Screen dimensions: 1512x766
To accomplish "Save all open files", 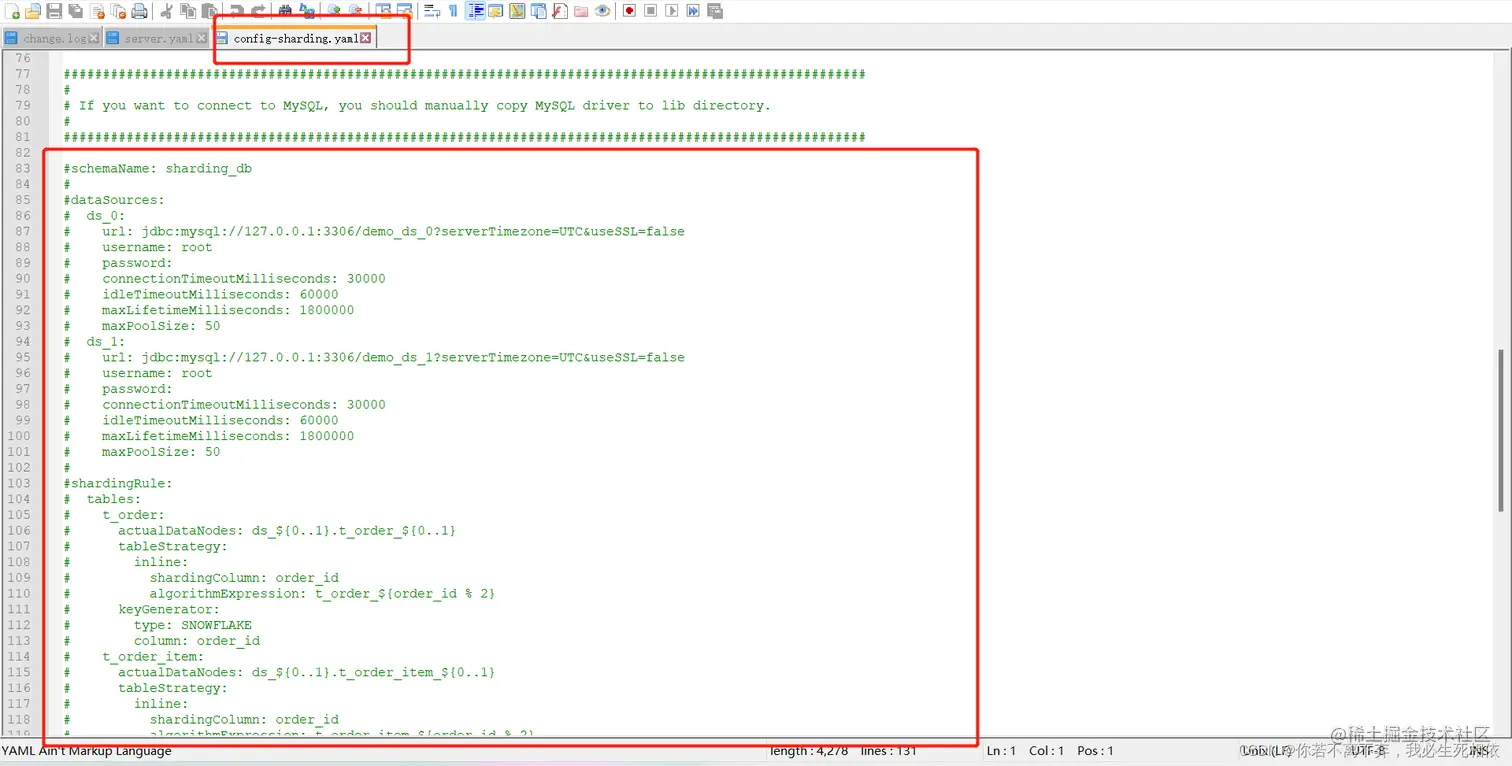I will click(x=76, y=11).
